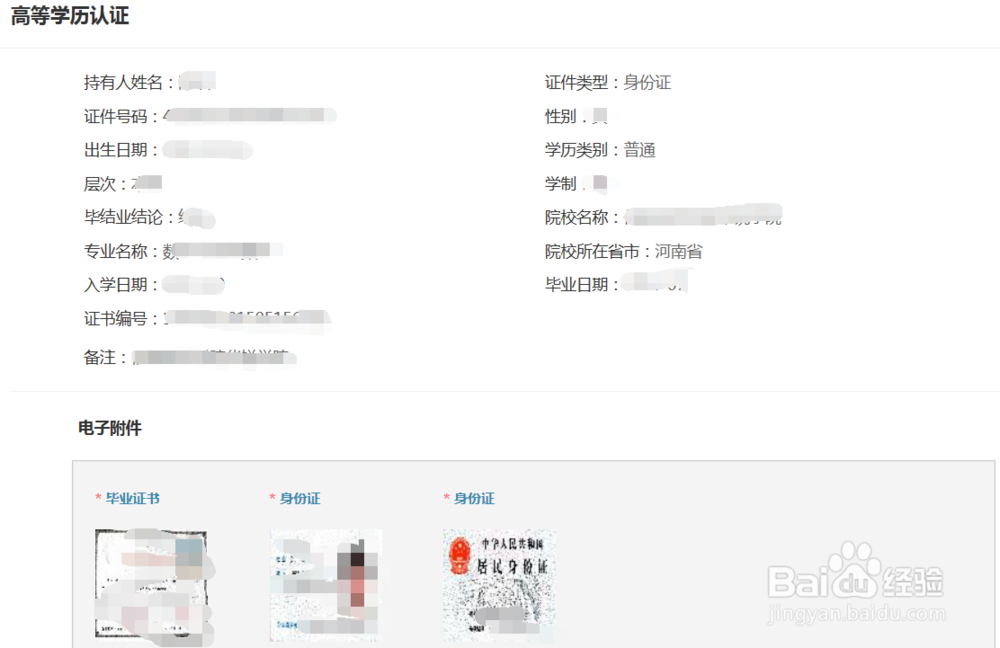Open the 居民身份证 emblem-side thumbnail

(499, 585)
